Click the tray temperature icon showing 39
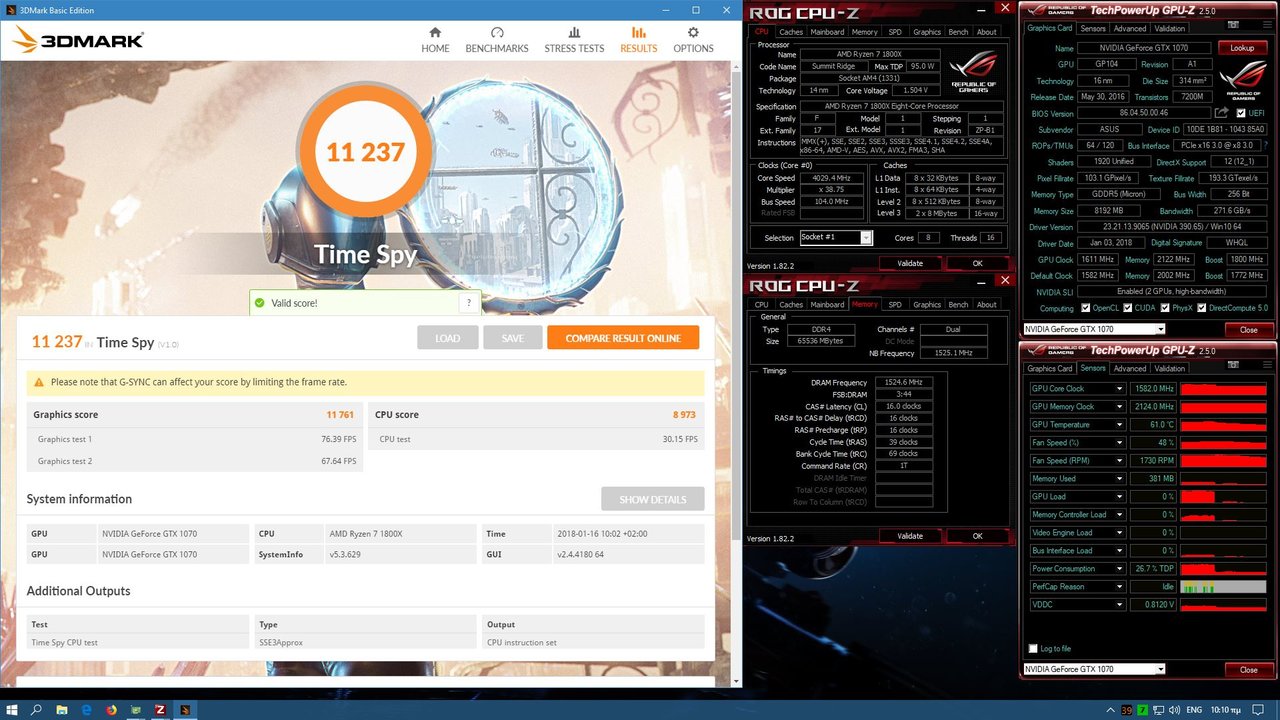 (x=1127, y=709)
